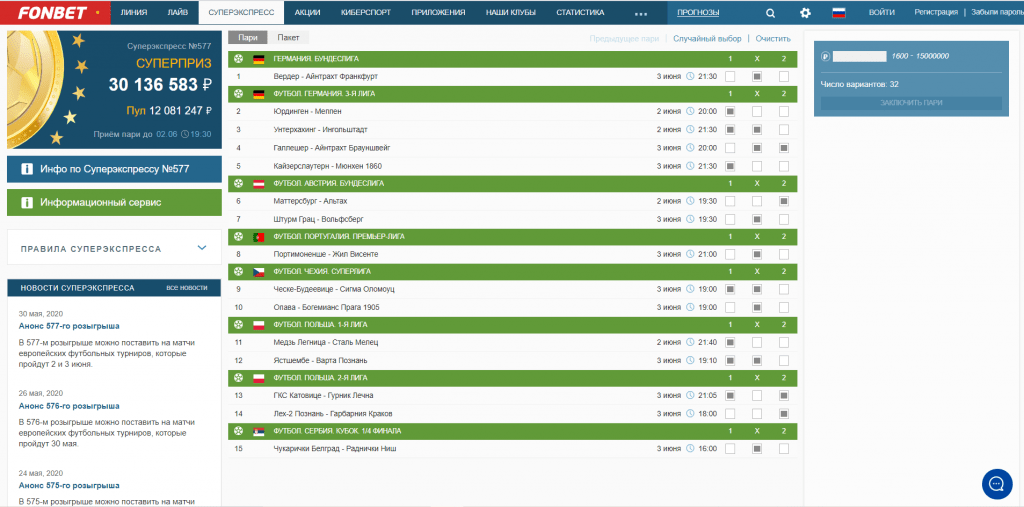Click the Войти login button
This screenshot has width=1024, height=507.
click(882, 12)
